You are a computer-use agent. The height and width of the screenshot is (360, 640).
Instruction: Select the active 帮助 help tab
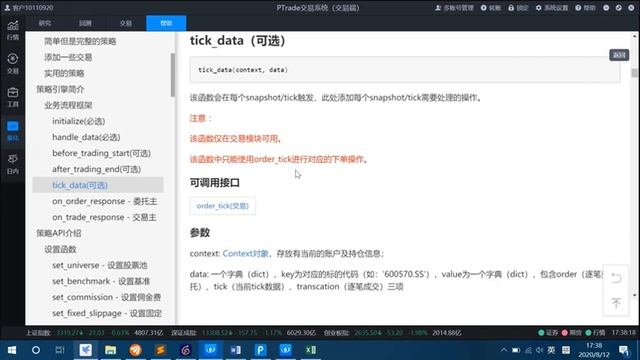(x=166, y=23)
